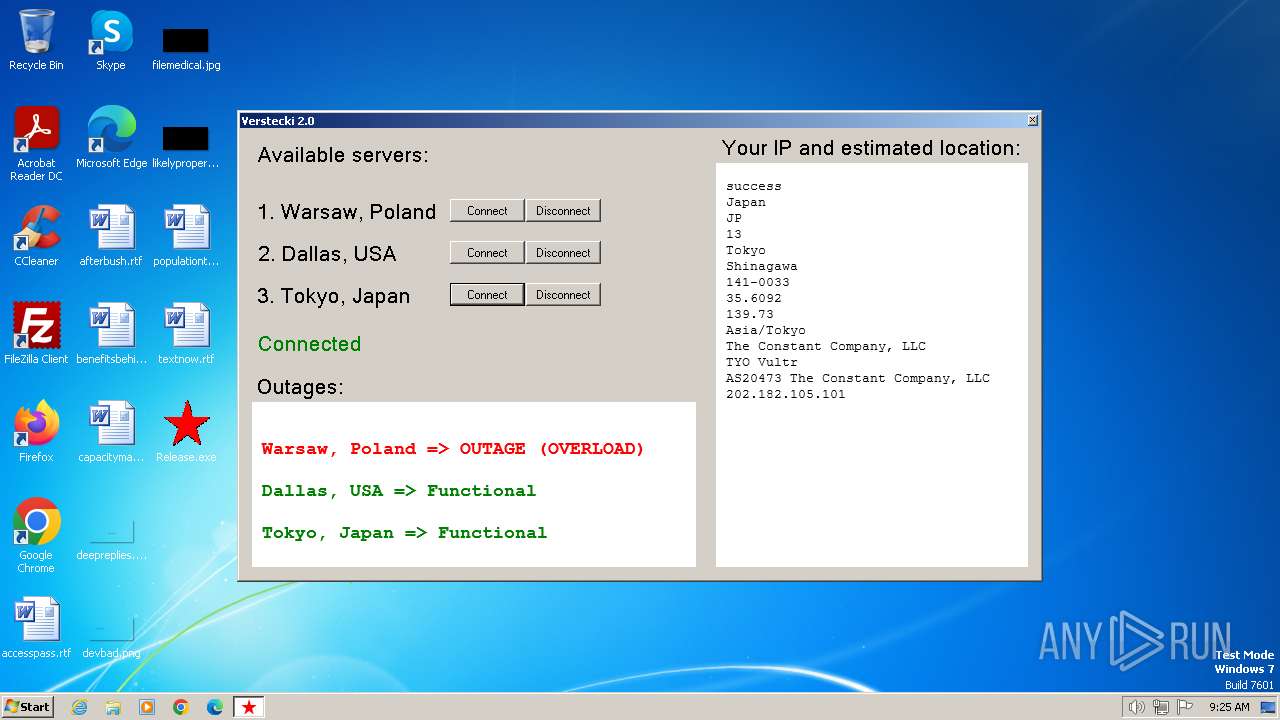Image resolution: width=1280 pixels, height=720 pixels.
Task: Click the Dallas, USA => Functional line
Action: pos(399,491)
